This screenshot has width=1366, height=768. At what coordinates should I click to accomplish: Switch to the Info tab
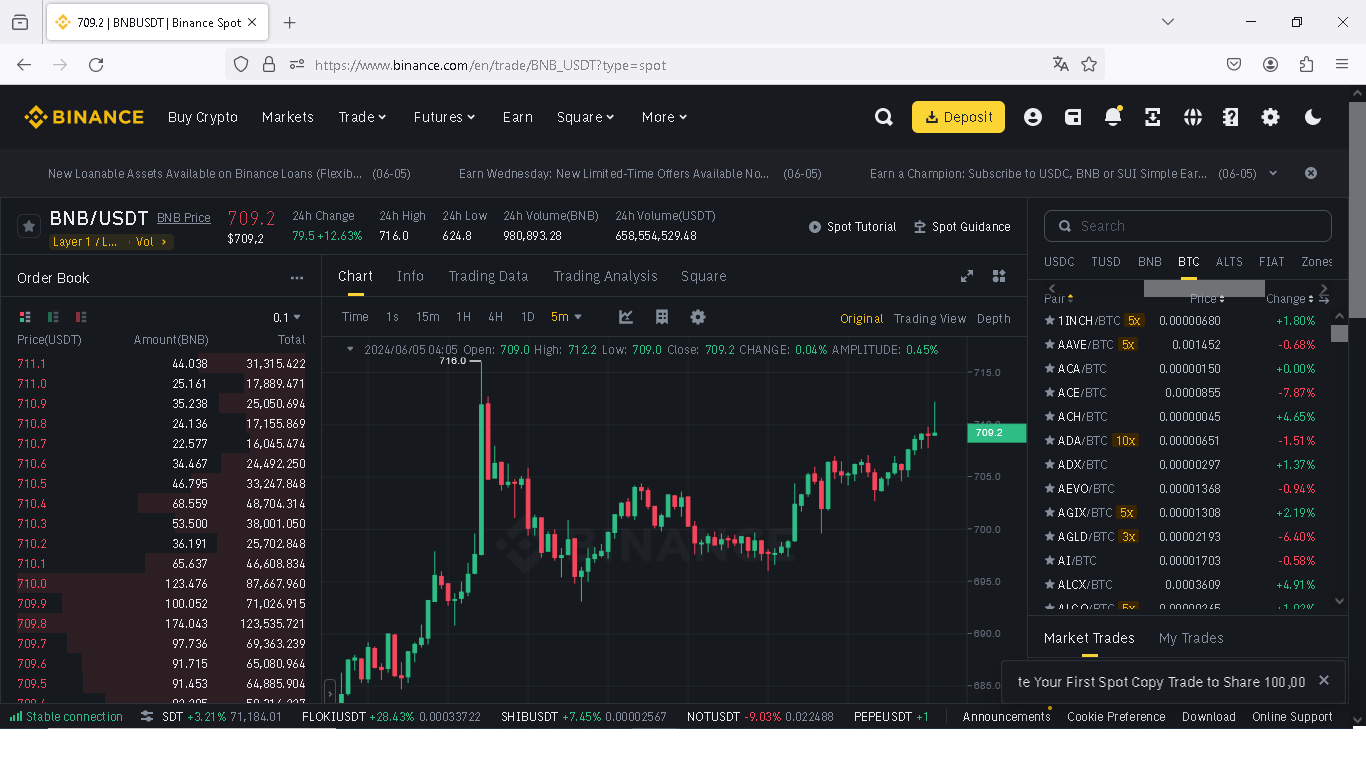click(410, 276)
